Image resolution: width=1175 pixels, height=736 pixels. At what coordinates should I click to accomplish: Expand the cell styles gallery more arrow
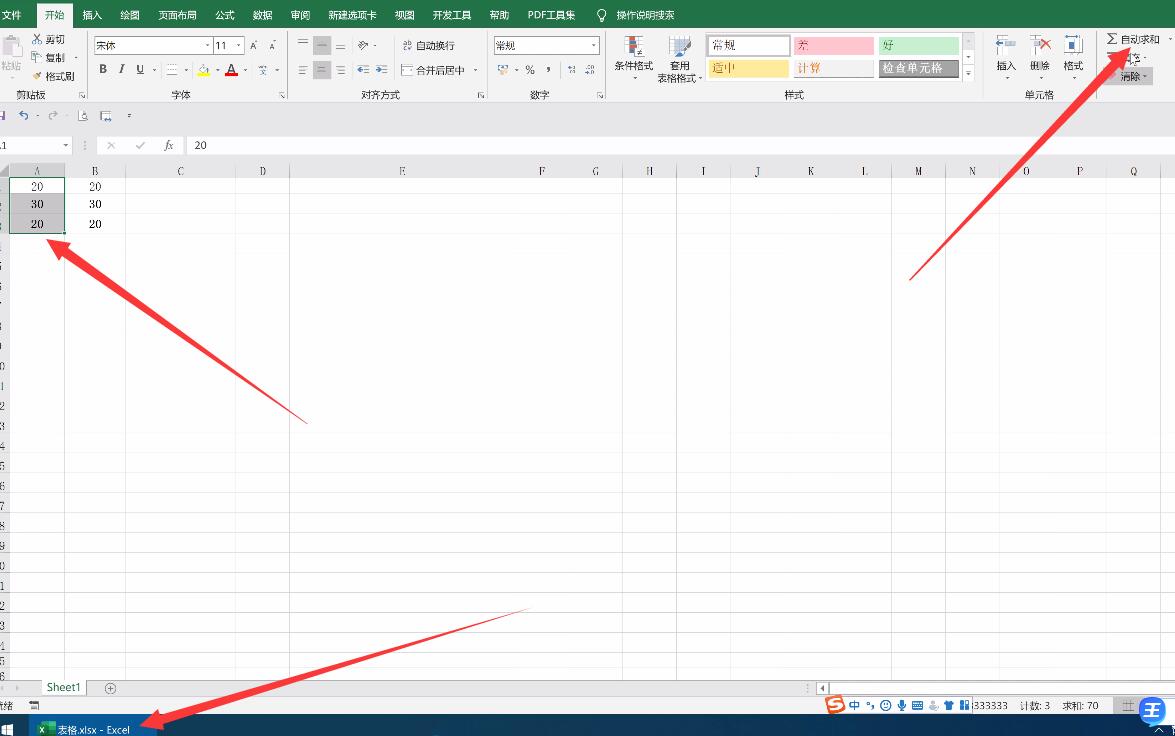pyautogui.click(x=968, y=73)
